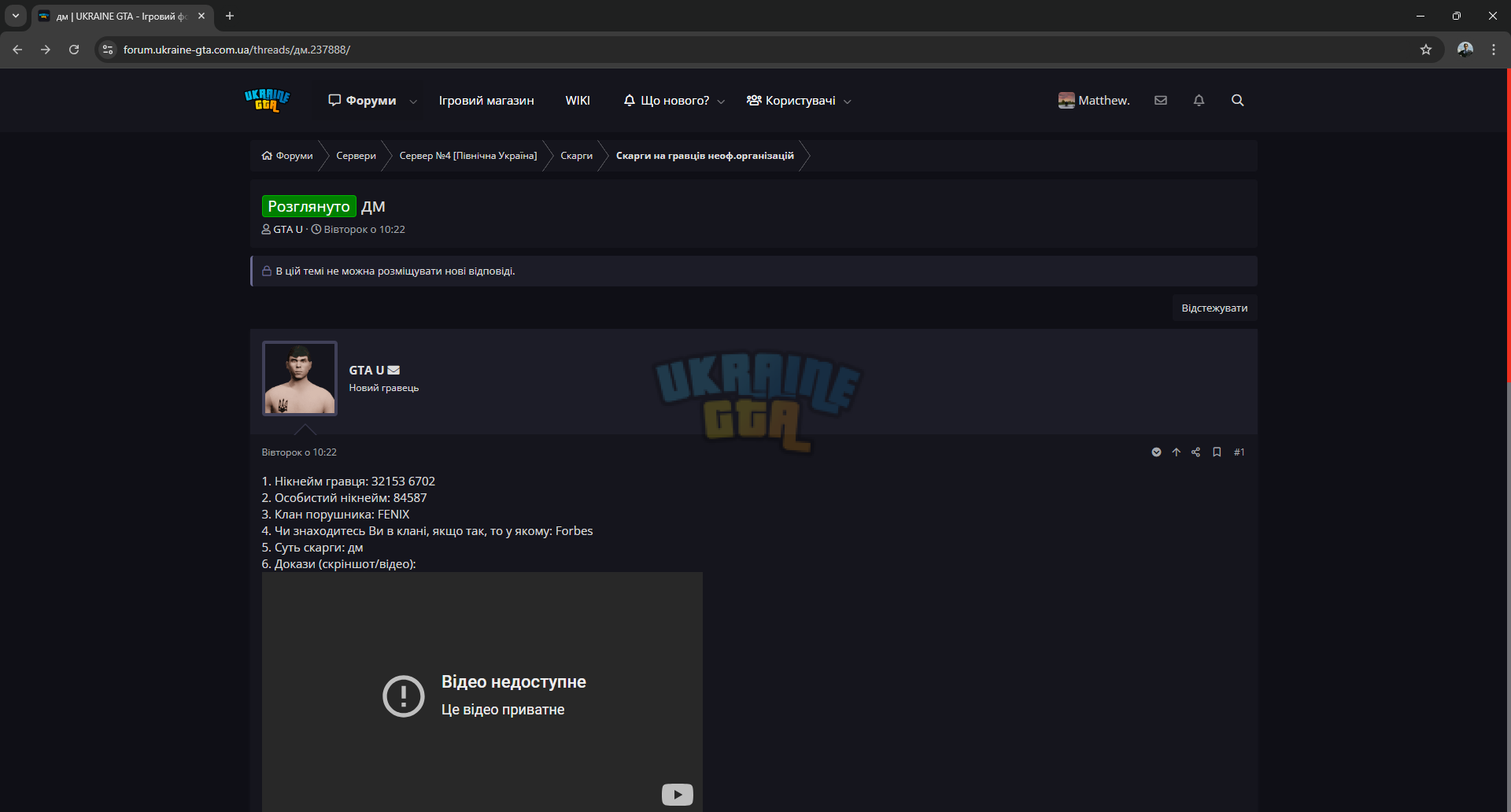Expand the Форуми dropdown chevron
The image size is (1511, 812).
413,101
